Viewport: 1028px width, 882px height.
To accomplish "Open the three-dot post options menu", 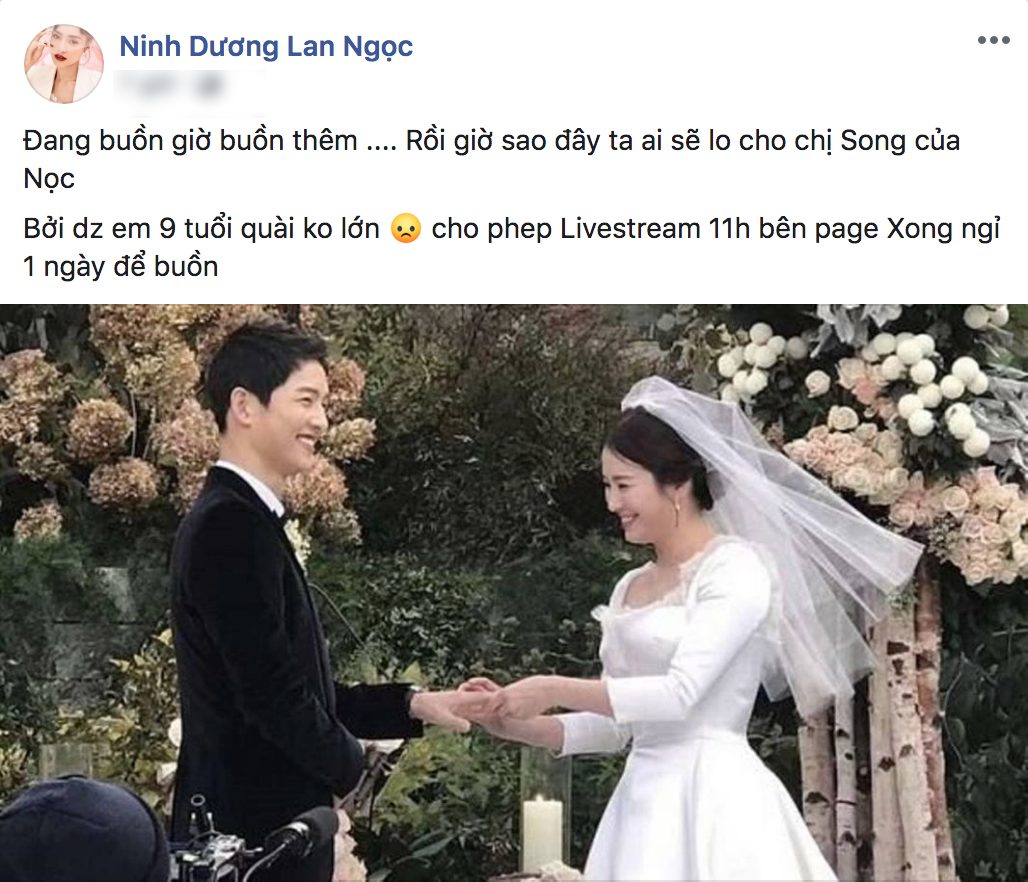I will (x=993, y=40).
